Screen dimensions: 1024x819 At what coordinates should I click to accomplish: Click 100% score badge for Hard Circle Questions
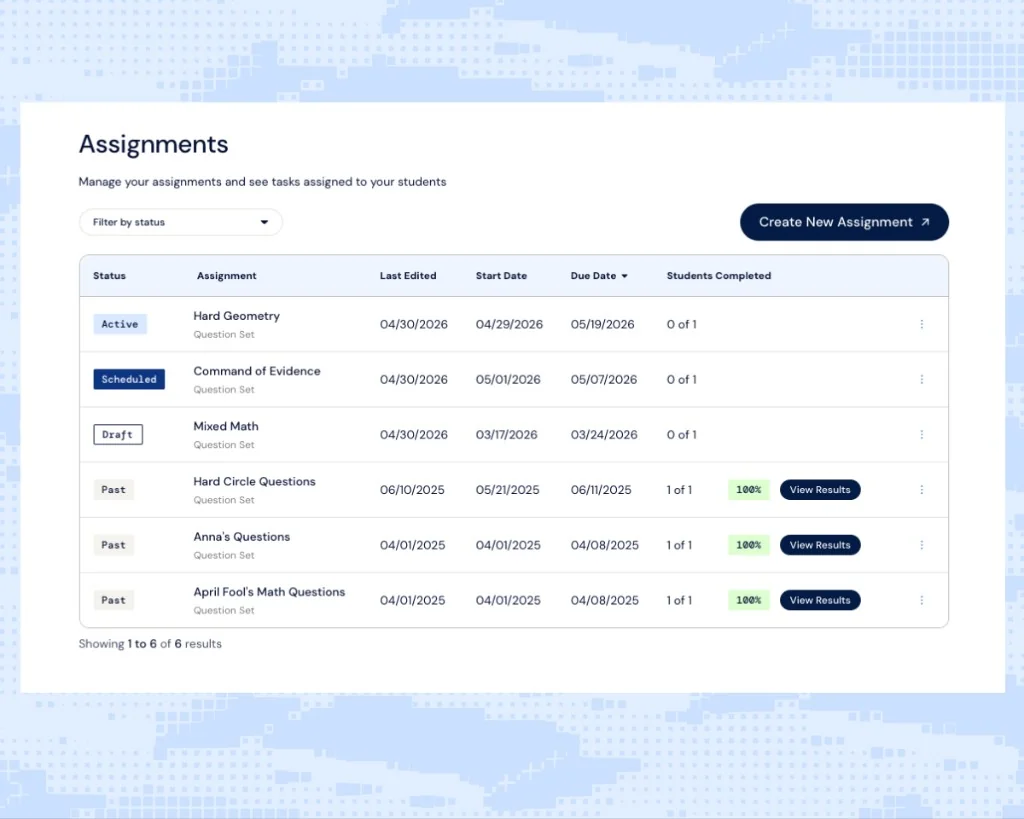click(x=748, y=490)
